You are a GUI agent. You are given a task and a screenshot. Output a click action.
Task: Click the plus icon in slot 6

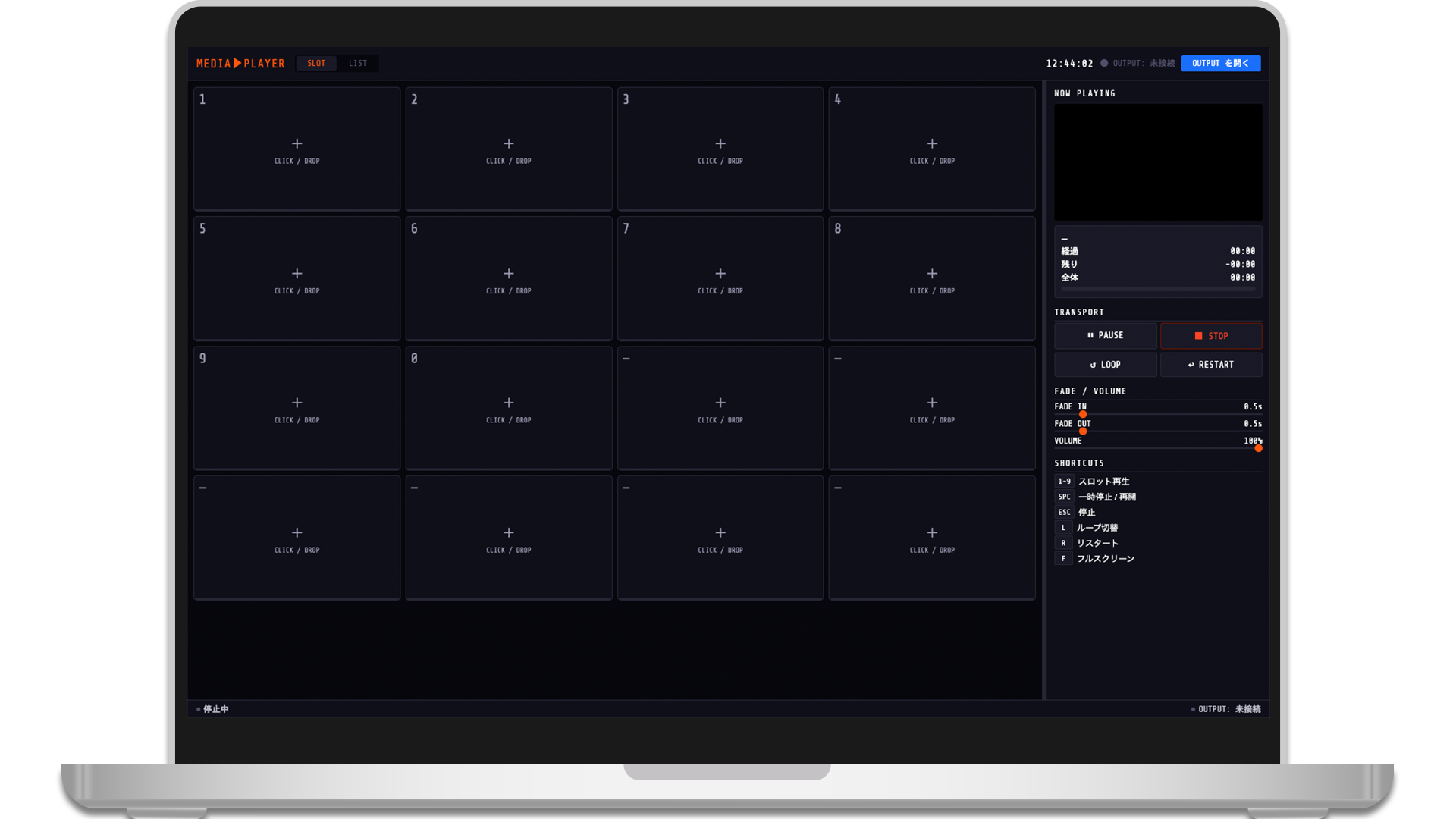pos(509,273)
